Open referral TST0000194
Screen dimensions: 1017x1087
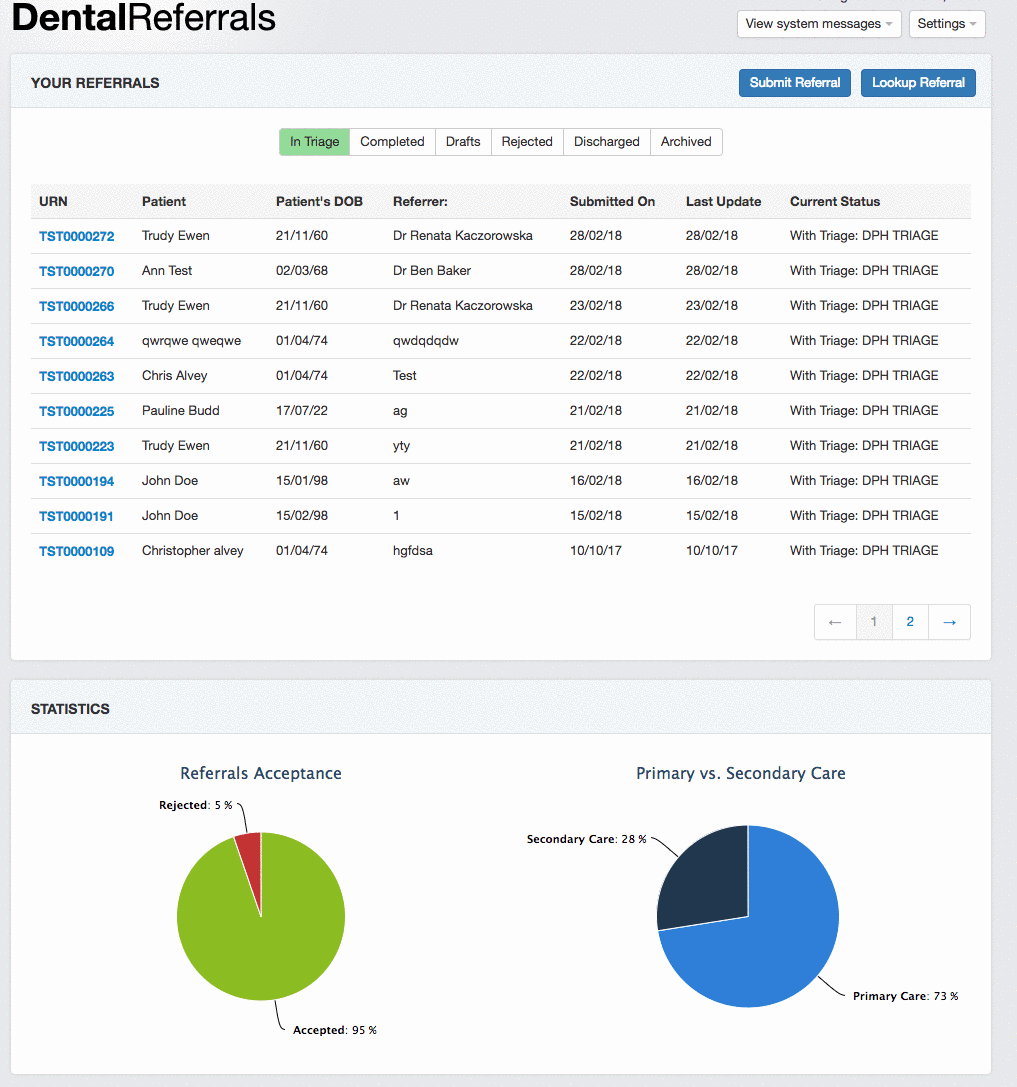pyautogui.click(x=76, y=481)
